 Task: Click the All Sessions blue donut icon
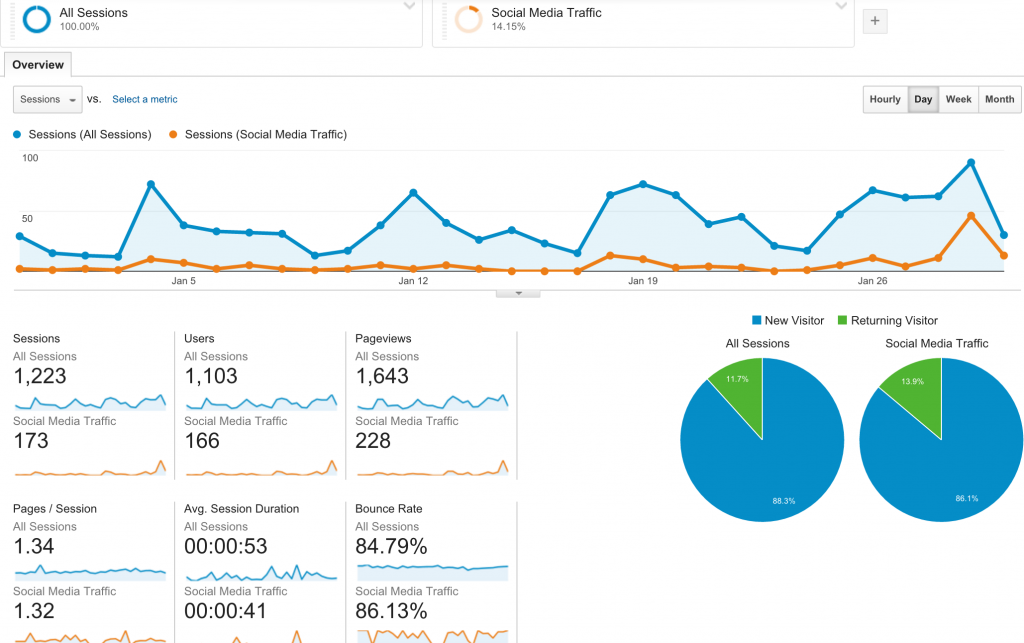(x=37, y=19)
